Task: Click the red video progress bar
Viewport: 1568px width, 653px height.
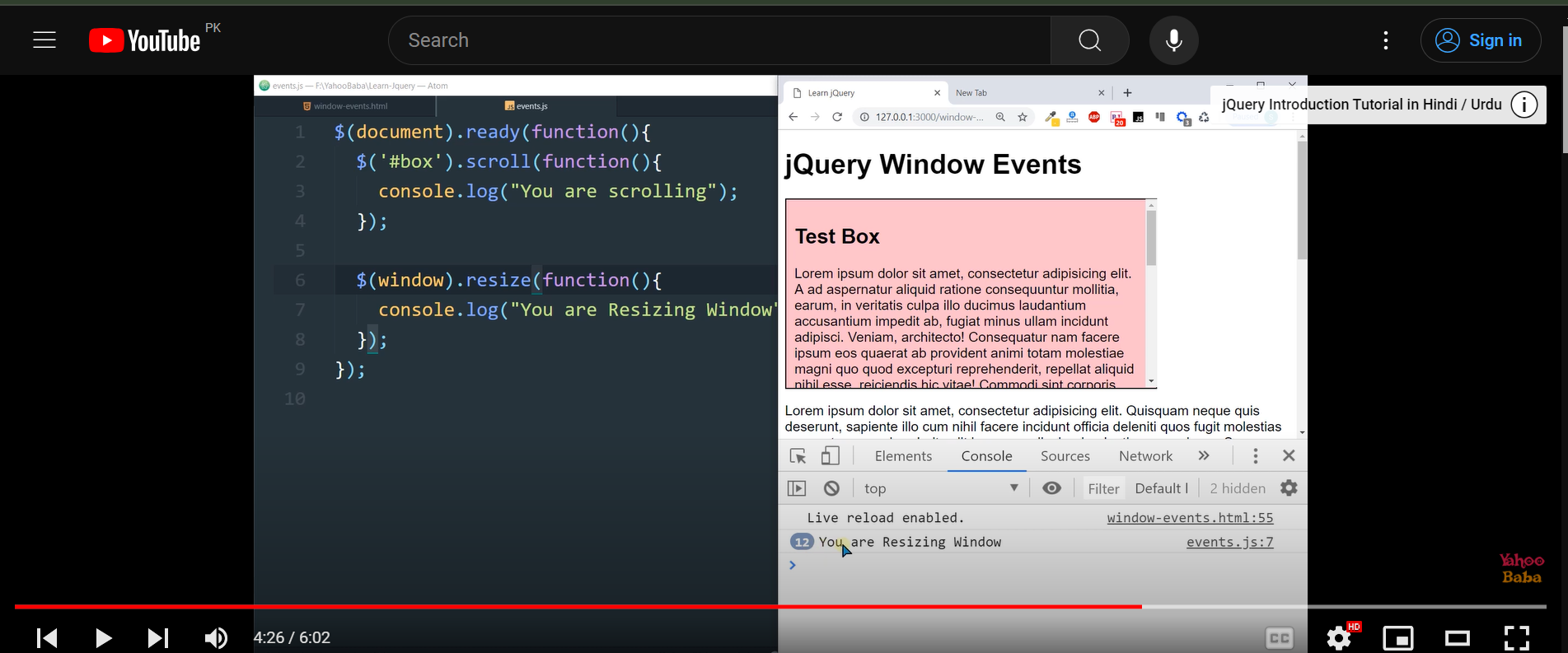Action: (x=577, y=607)
